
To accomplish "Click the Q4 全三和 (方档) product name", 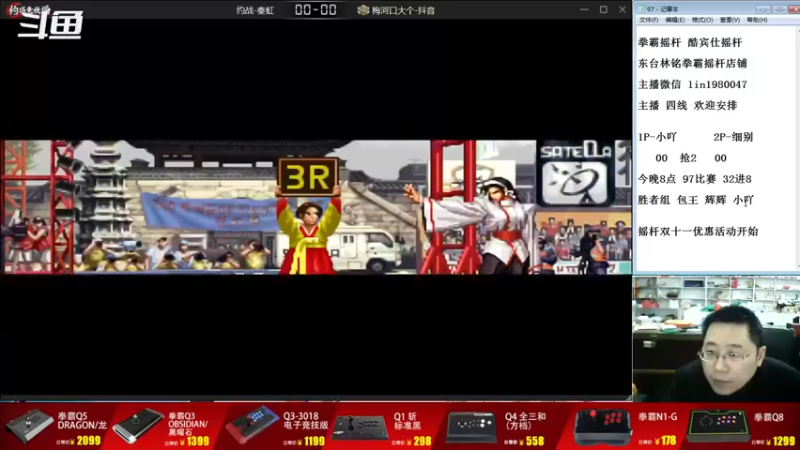I will [526, 421].
